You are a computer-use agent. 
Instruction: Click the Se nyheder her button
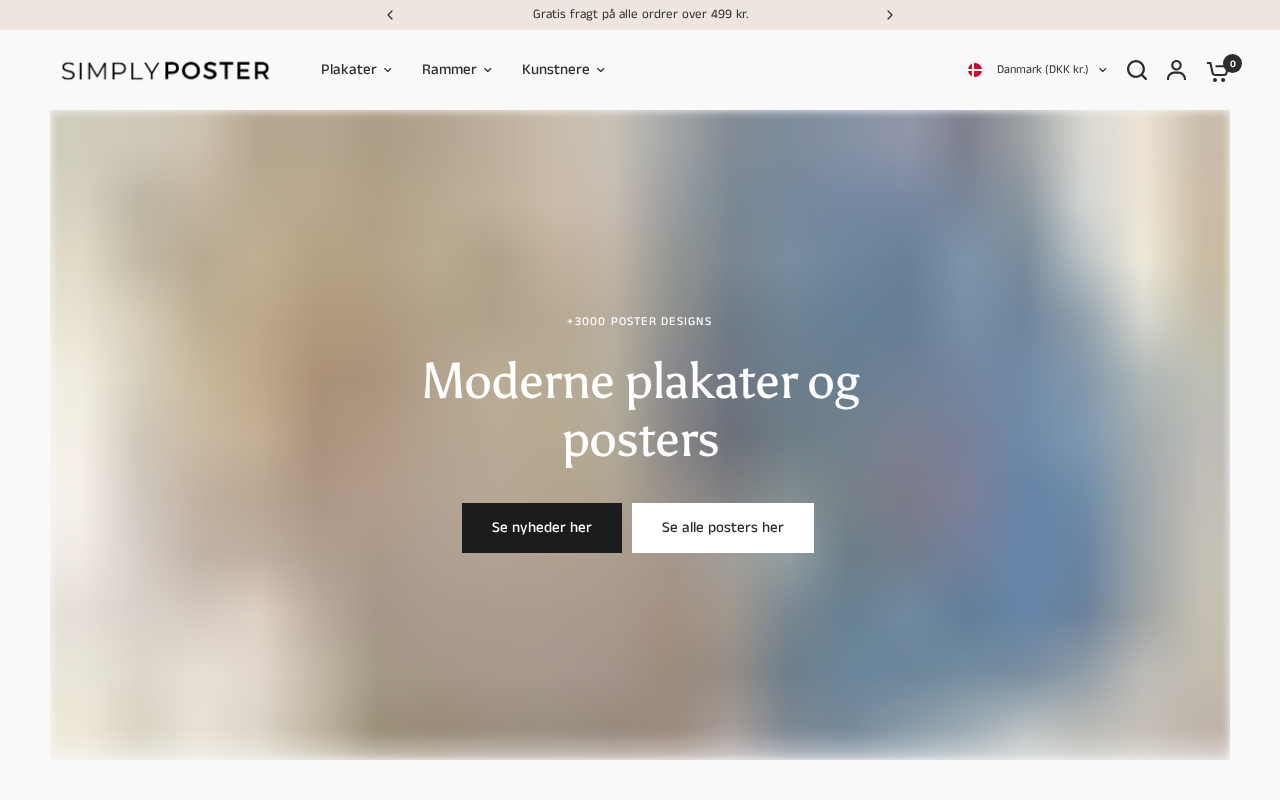click(x=542, y=528)
